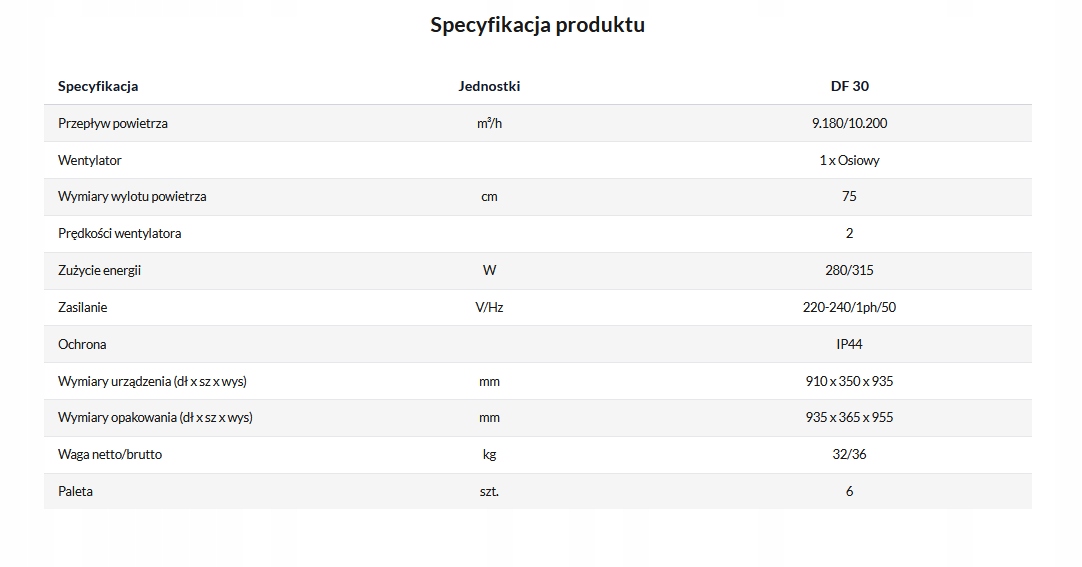Click the 'Waga netto/brutto' row label
The width and height of the screenshot is (1082, 567).
(x=110, y=454)
